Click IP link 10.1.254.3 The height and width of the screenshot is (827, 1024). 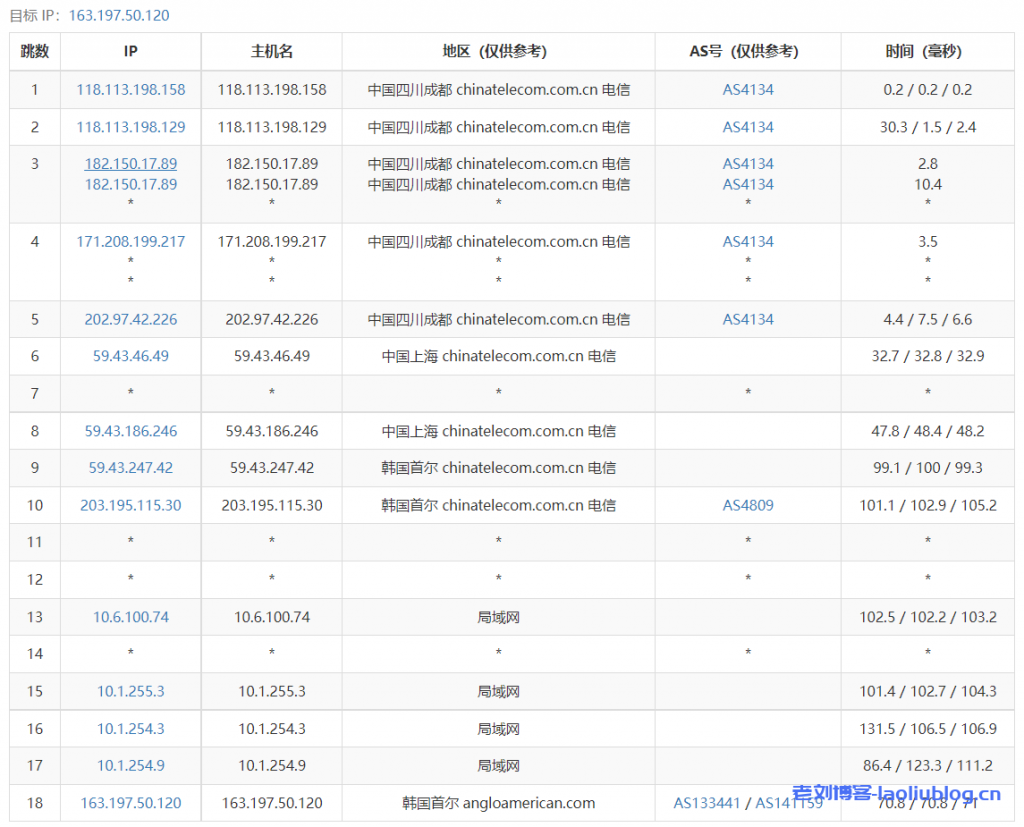(131, 729)
